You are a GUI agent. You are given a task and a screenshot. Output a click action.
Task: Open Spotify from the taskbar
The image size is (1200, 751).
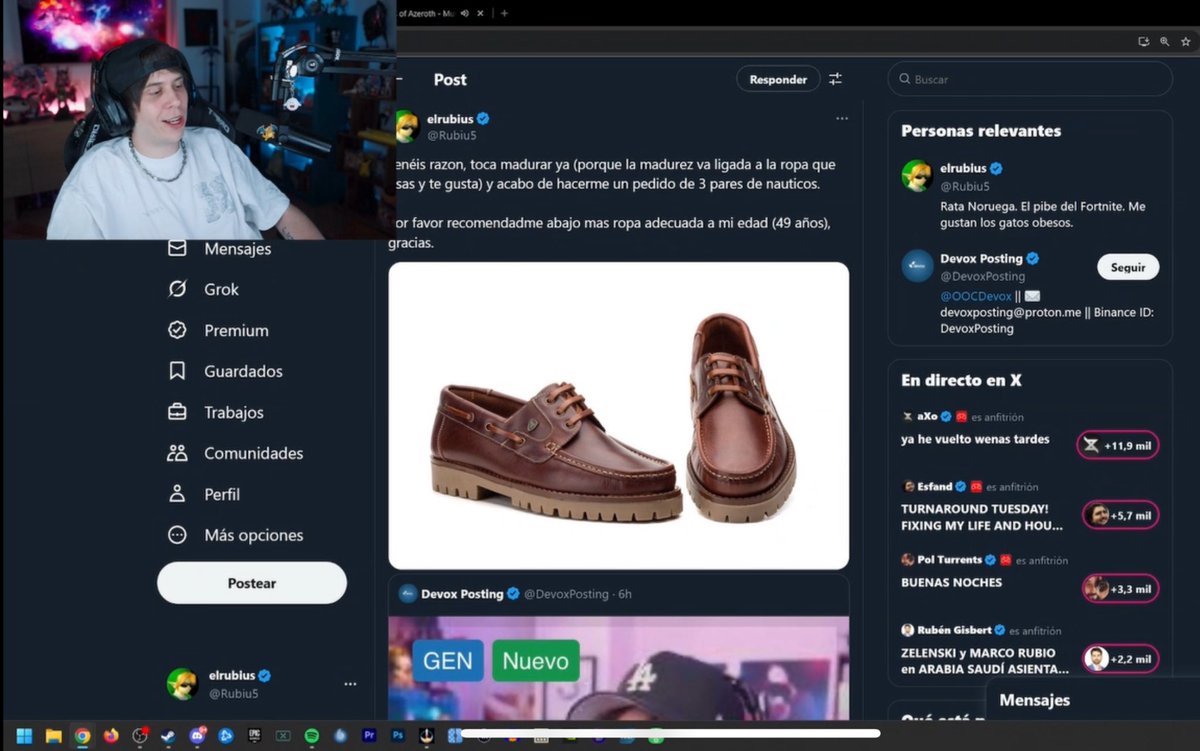pyautogui.click(x=311, y=736)
